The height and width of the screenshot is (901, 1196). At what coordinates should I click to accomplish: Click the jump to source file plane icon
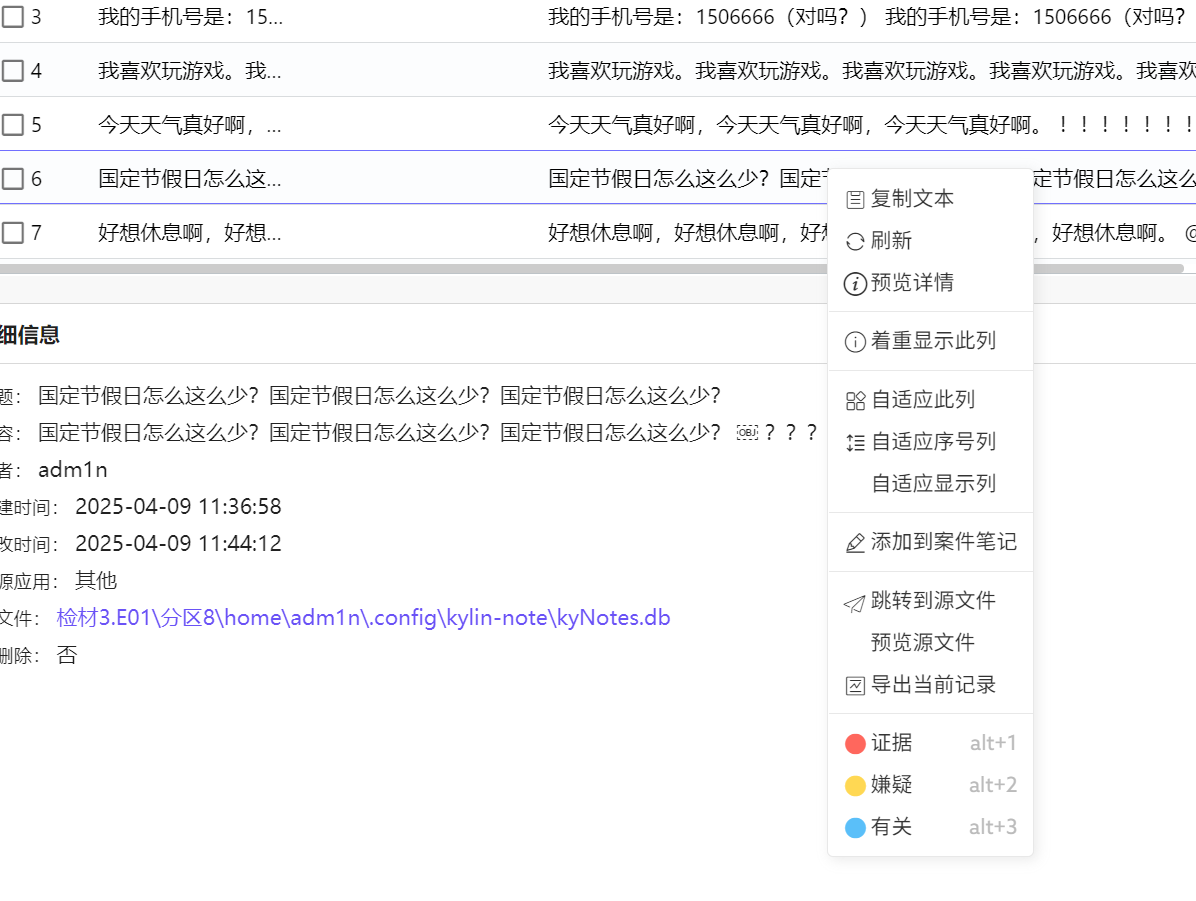(x=854, y=603)
